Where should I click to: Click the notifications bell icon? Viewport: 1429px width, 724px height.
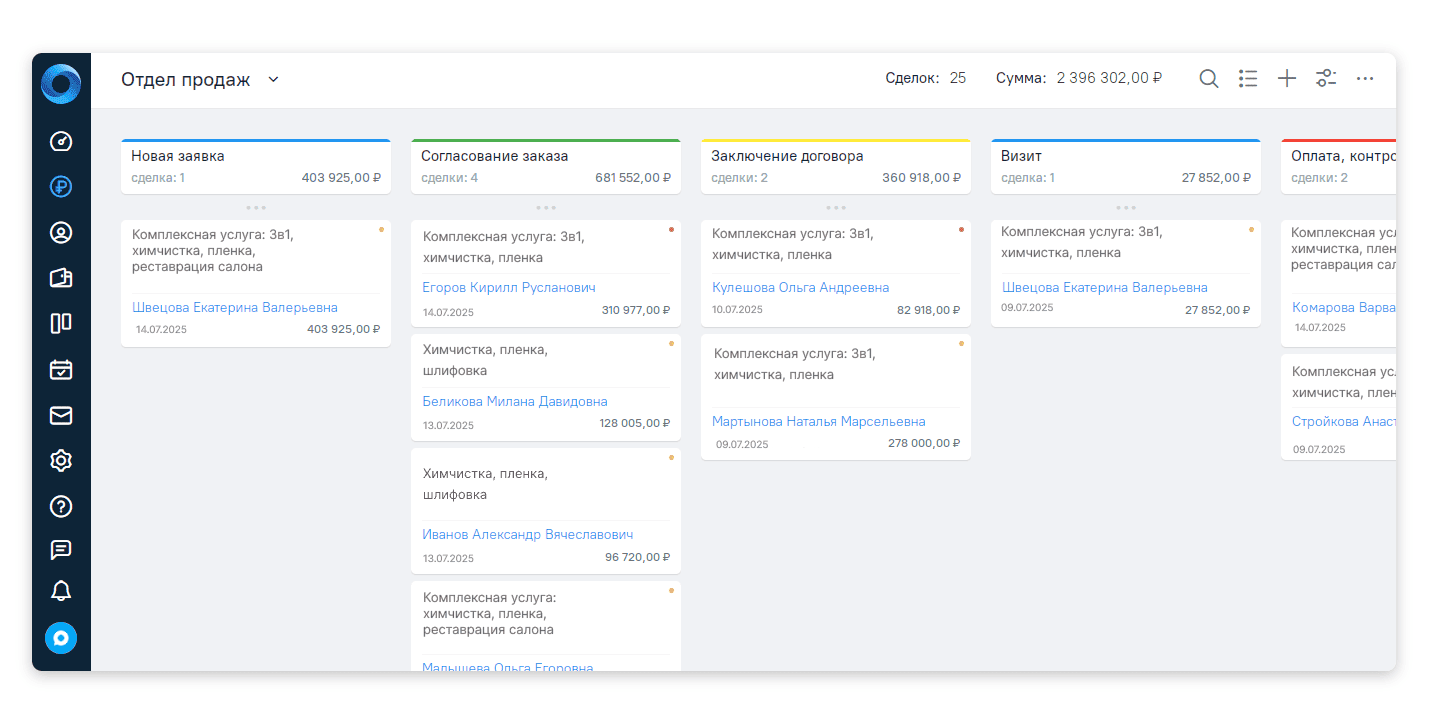[x=61, y=591]
